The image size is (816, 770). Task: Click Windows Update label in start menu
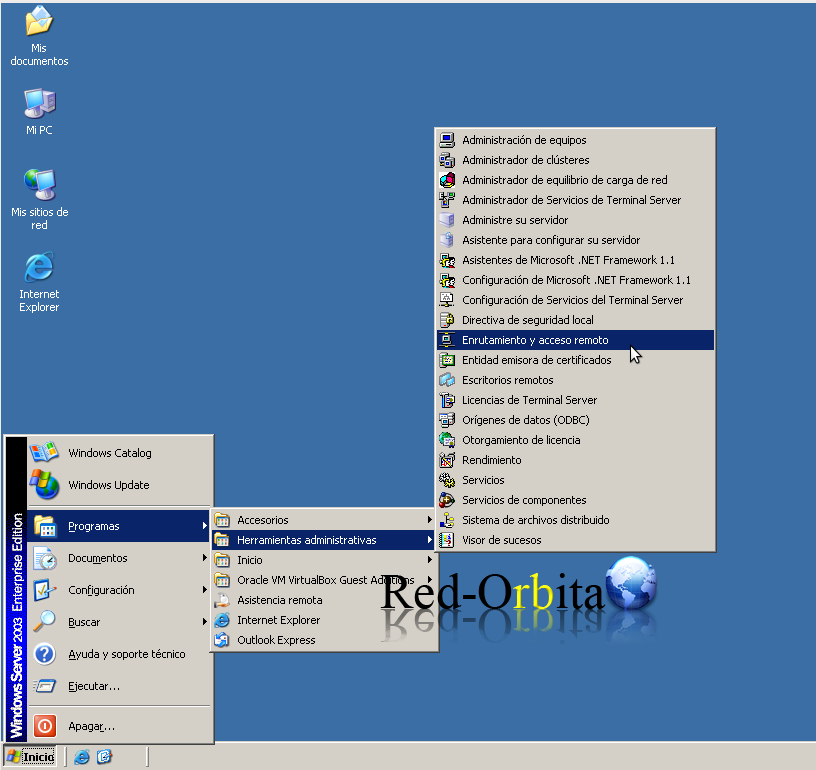click(109, 485)
